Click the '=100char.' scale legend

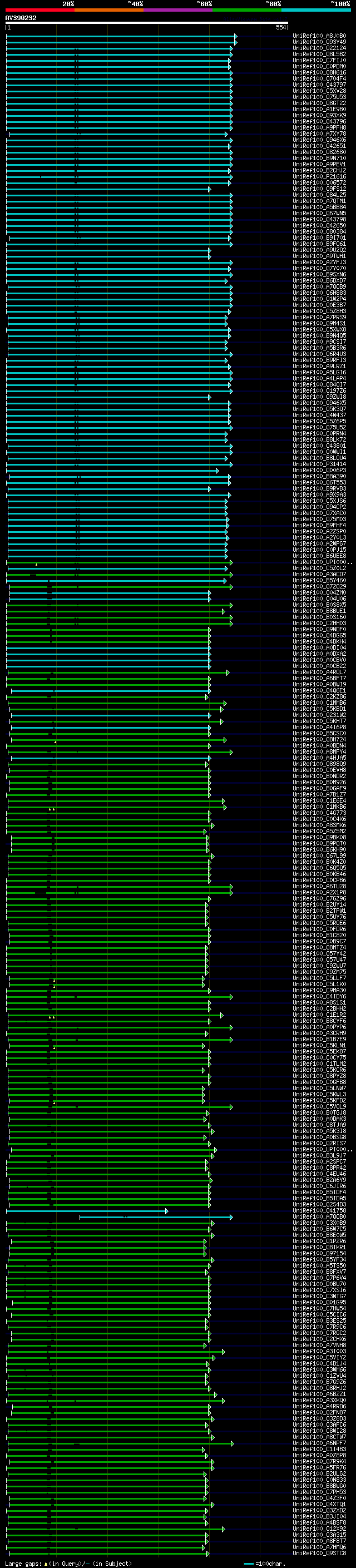tap(270, 1564)
